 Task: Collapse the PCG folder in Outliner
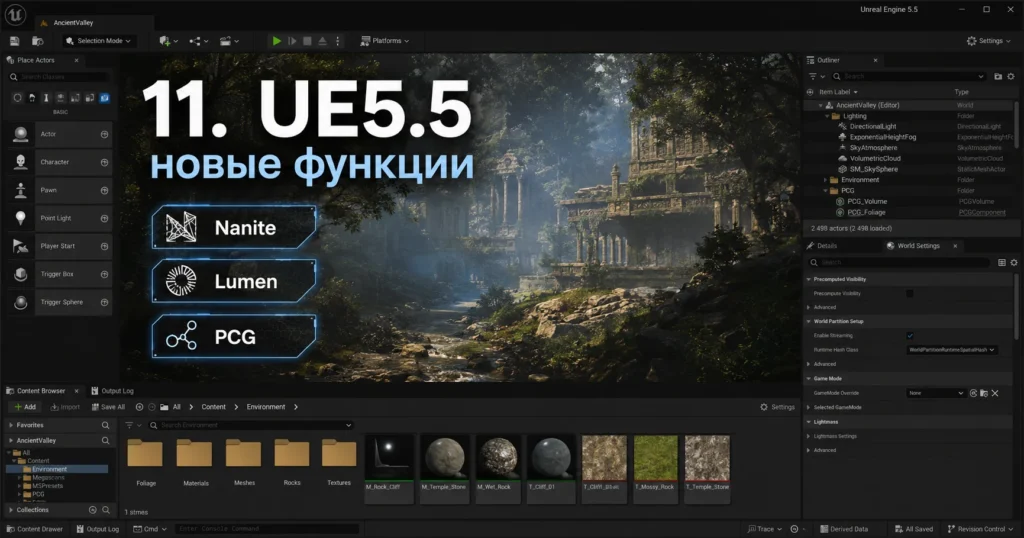click(x=826, y=191)
